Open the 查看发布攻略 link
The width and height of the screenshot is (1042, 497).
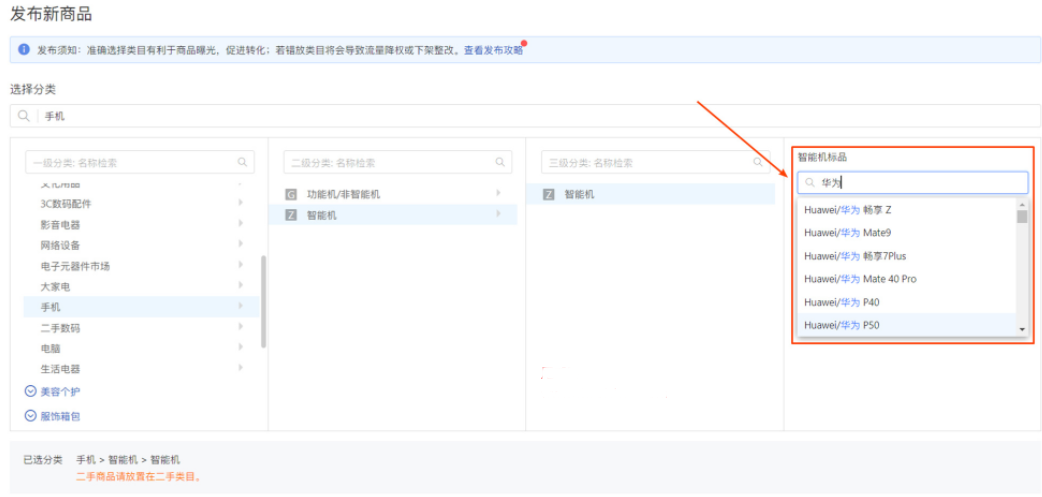tap(493, 50)
